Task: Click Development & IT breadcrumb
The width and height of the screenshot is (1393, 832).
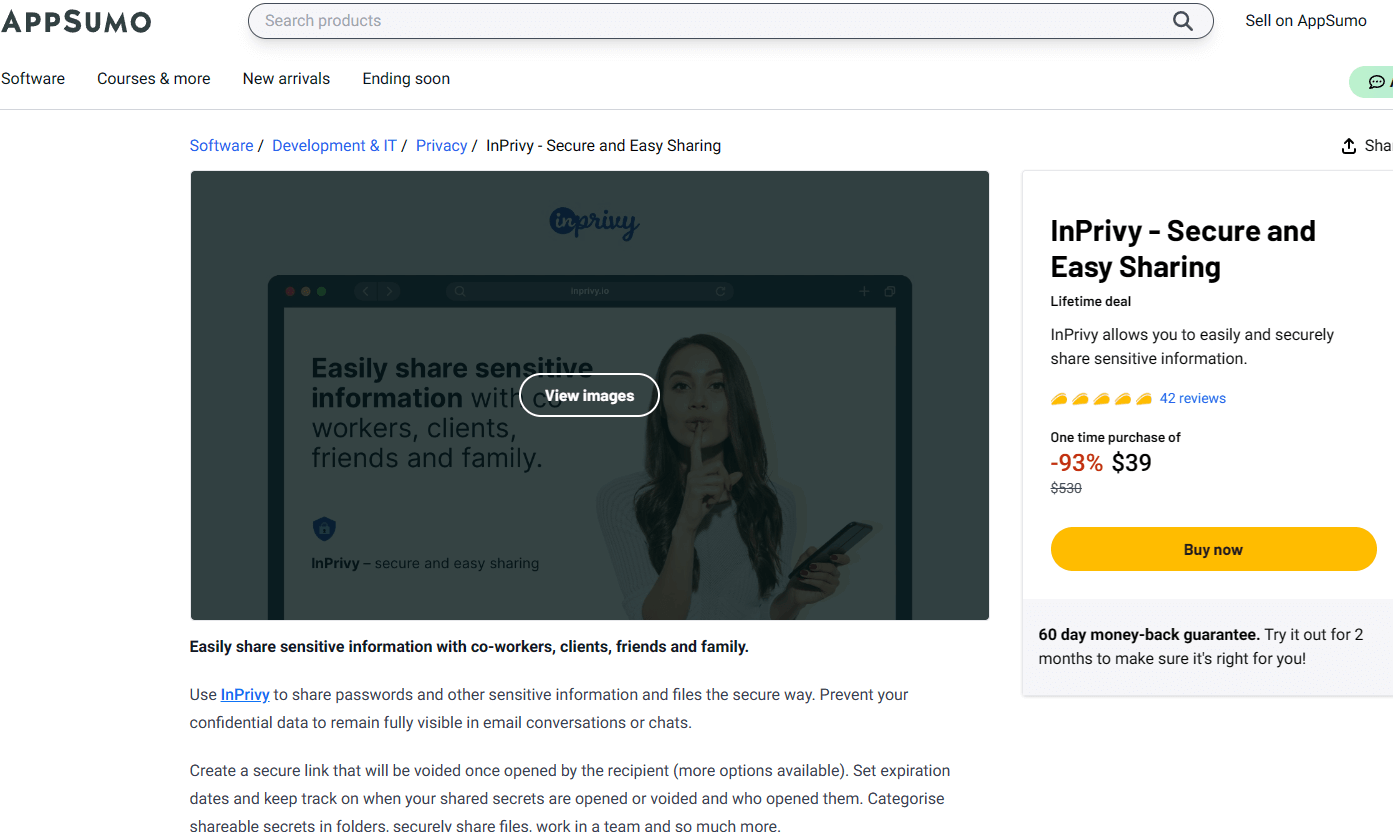Action: click(334, 146)
